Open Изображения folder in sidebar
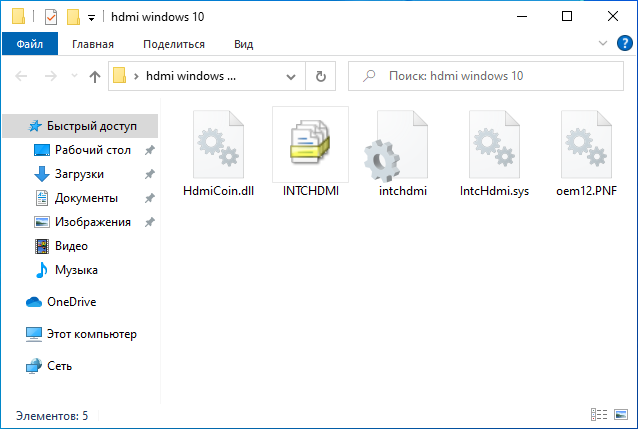The height and width of the screenshot is (429, 638). (x=93, y=222)
